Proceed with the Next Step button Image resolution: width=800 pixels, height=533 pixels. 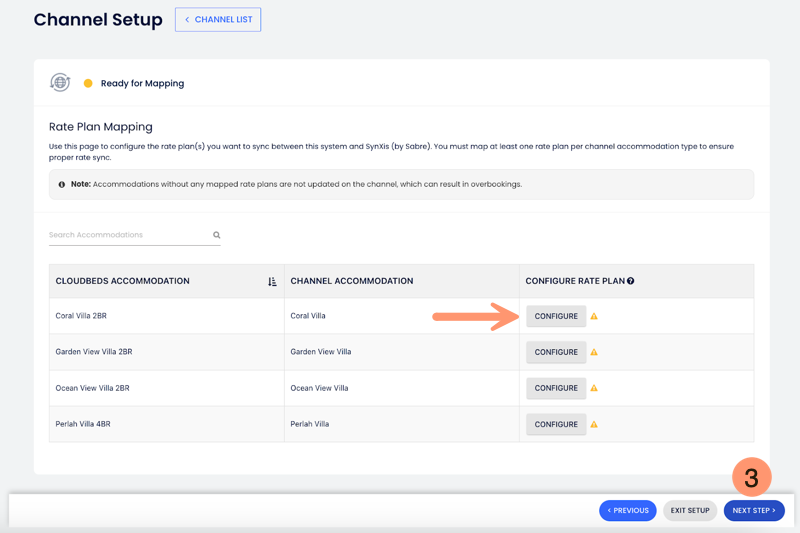pyautogui.click(x=754, y=510)
